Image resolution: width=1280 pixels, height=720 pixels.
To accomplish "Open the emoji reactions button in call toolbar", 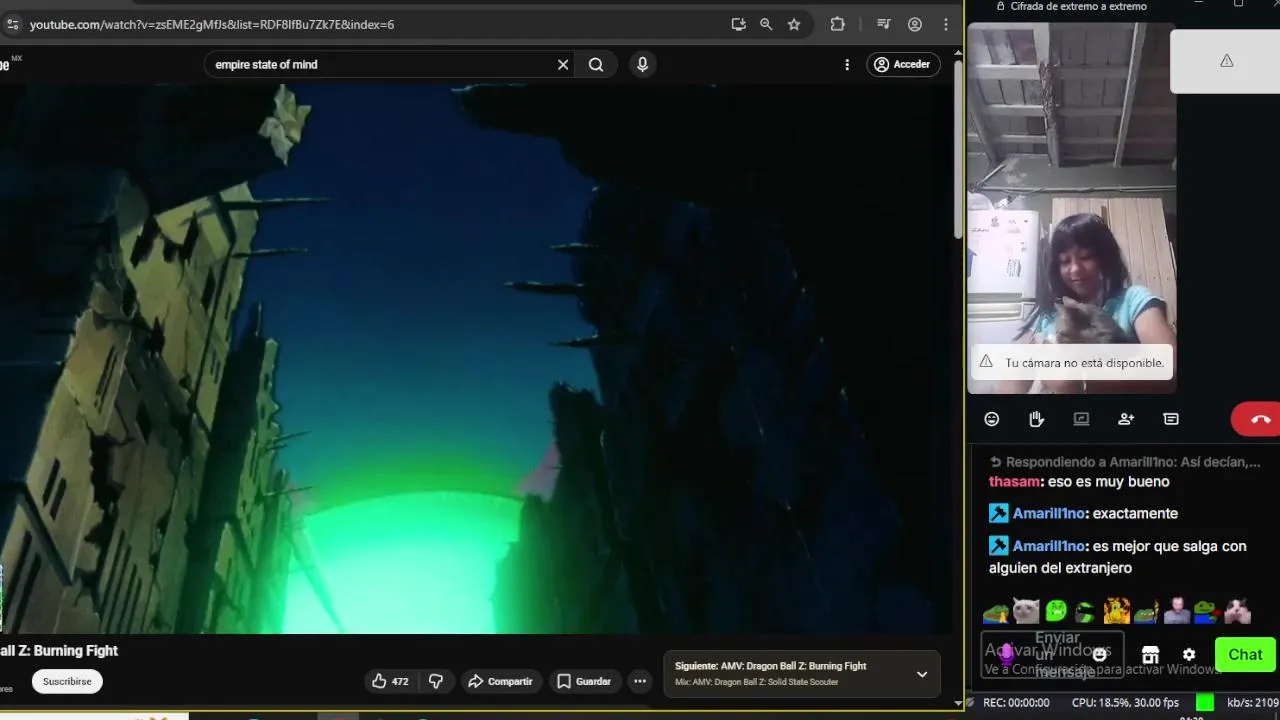I will [991, 419].
